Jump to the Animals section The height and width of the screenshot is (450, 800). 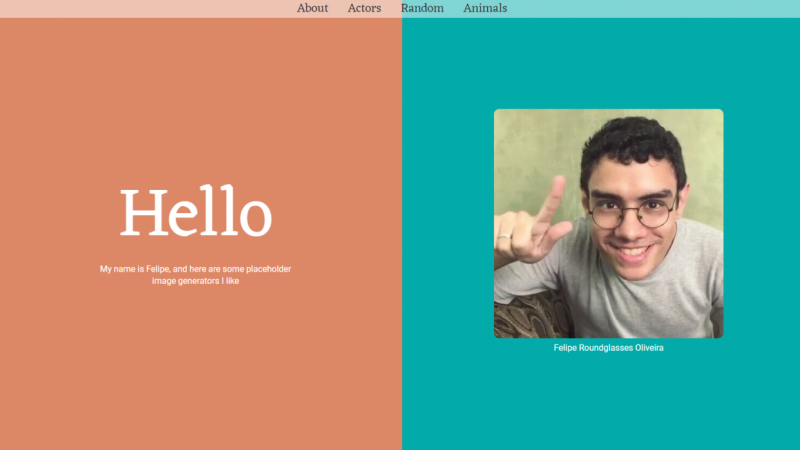(485, 8)
